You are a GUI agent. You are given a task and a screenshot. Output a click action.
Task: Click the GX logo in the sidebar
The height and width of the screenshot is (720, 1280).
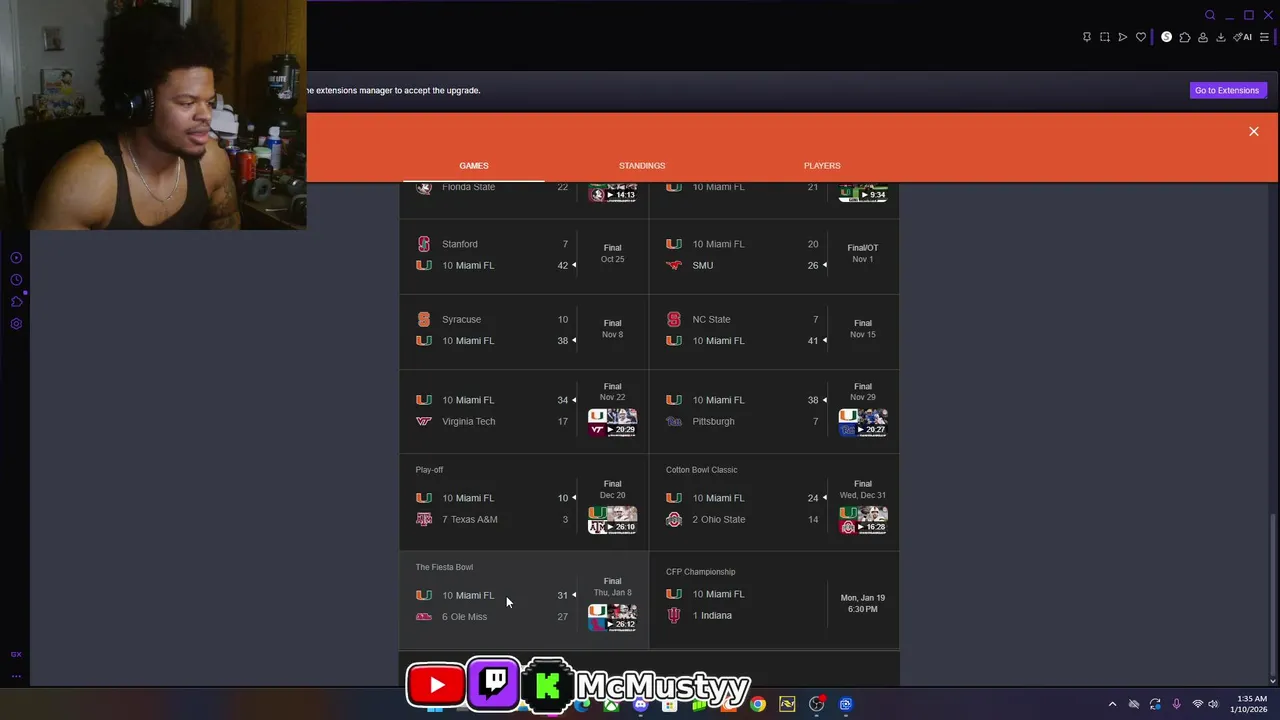16,654
